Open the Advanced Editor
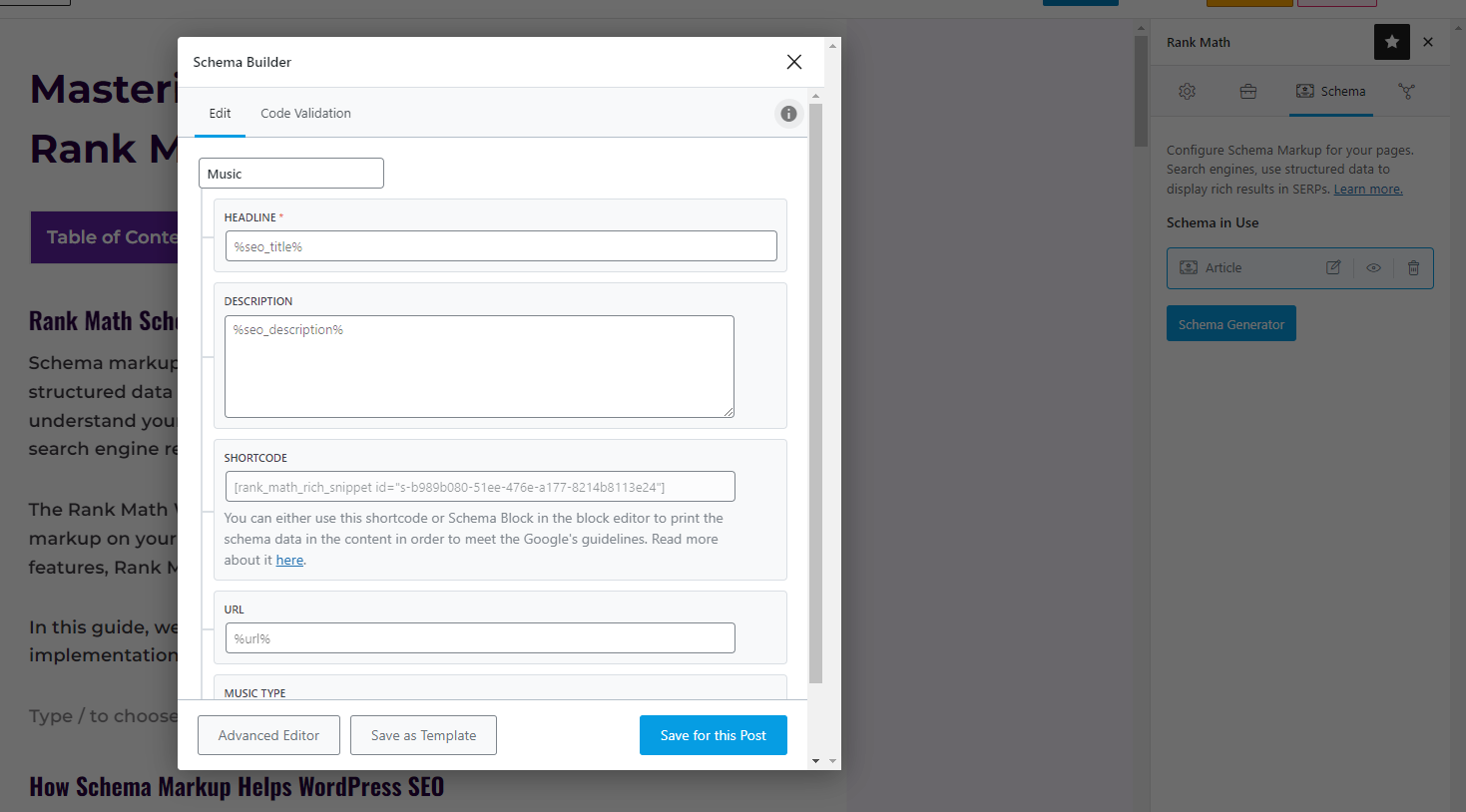Screen dimensions: 1466x812 pos(268,735)
